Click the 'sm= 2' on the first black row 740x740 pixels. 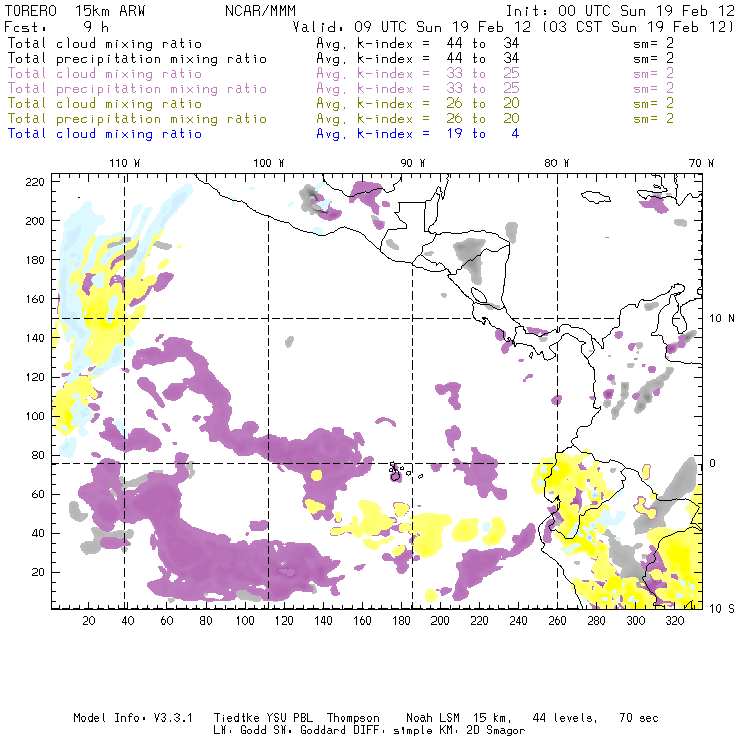(653, 43)
